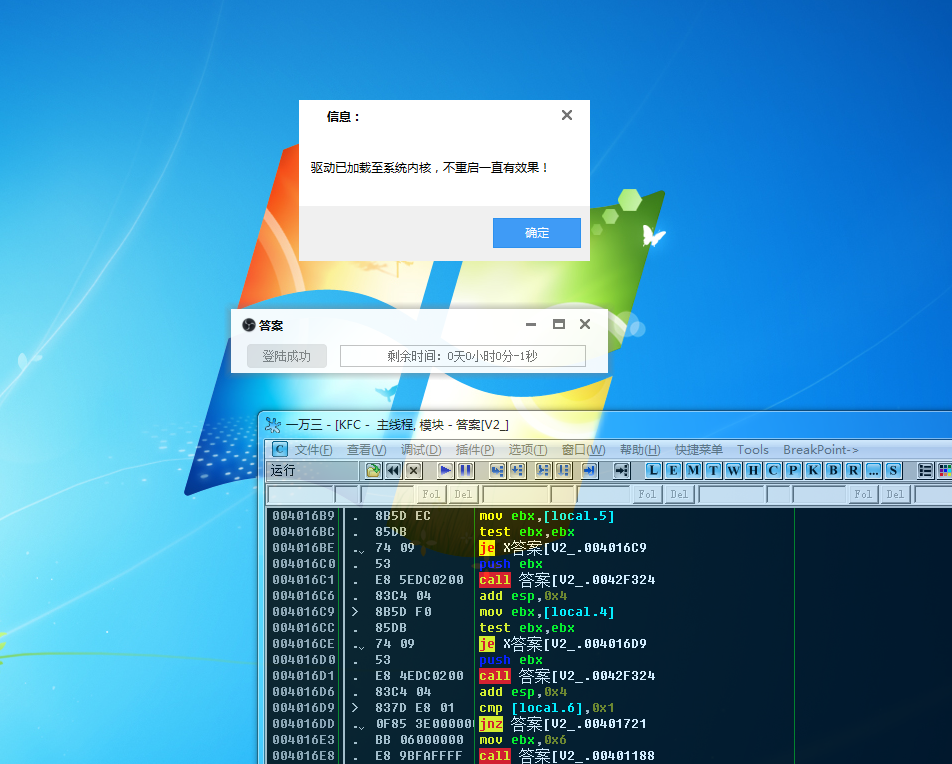Open the 快捷菜单 menu
The height and width of the screenshot is (764, 952).
pos(699,450)
